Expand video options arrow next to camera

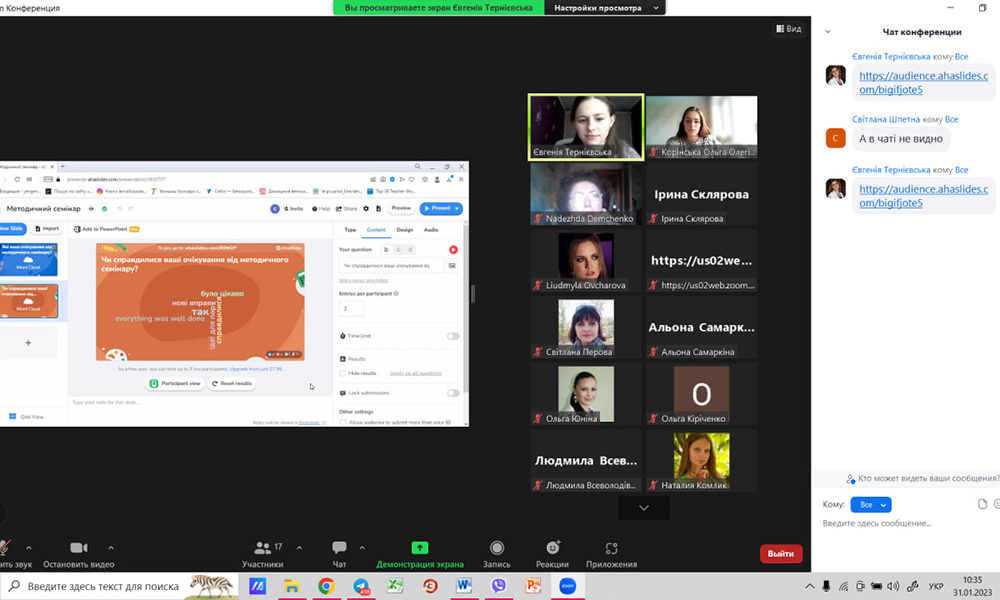pos(111,547)
